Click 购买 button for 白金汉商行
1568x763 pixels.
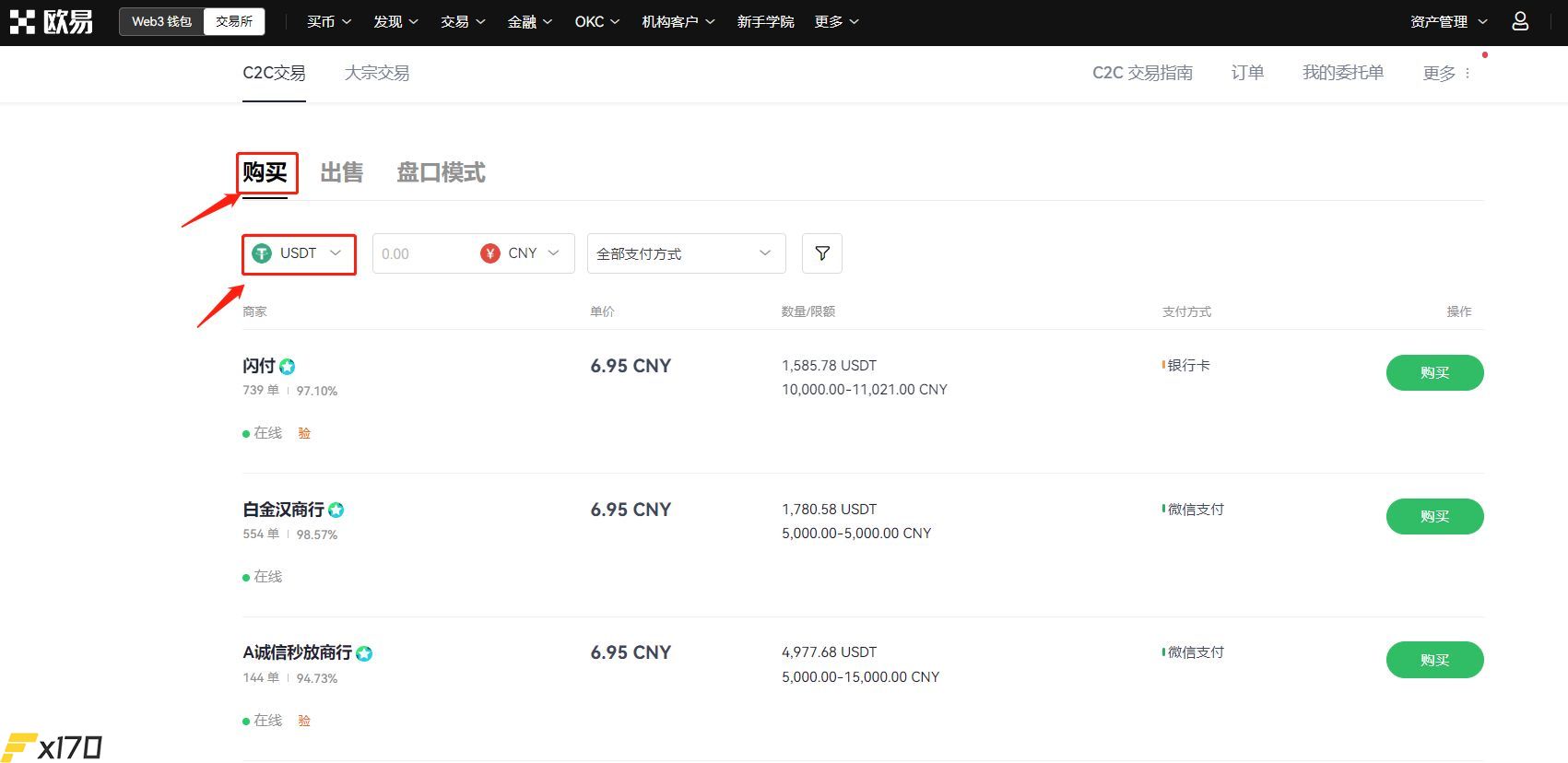pyautogui.click(x=1435, y=517)
